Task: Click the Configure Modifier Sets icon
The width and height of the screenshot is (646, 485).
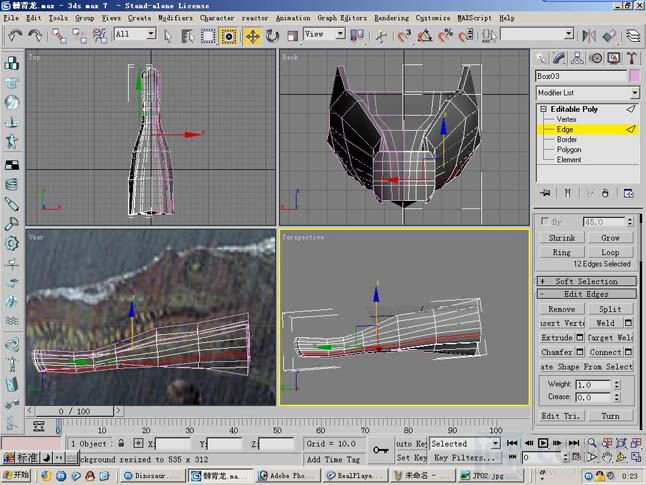Action: [x=628, y=193]
